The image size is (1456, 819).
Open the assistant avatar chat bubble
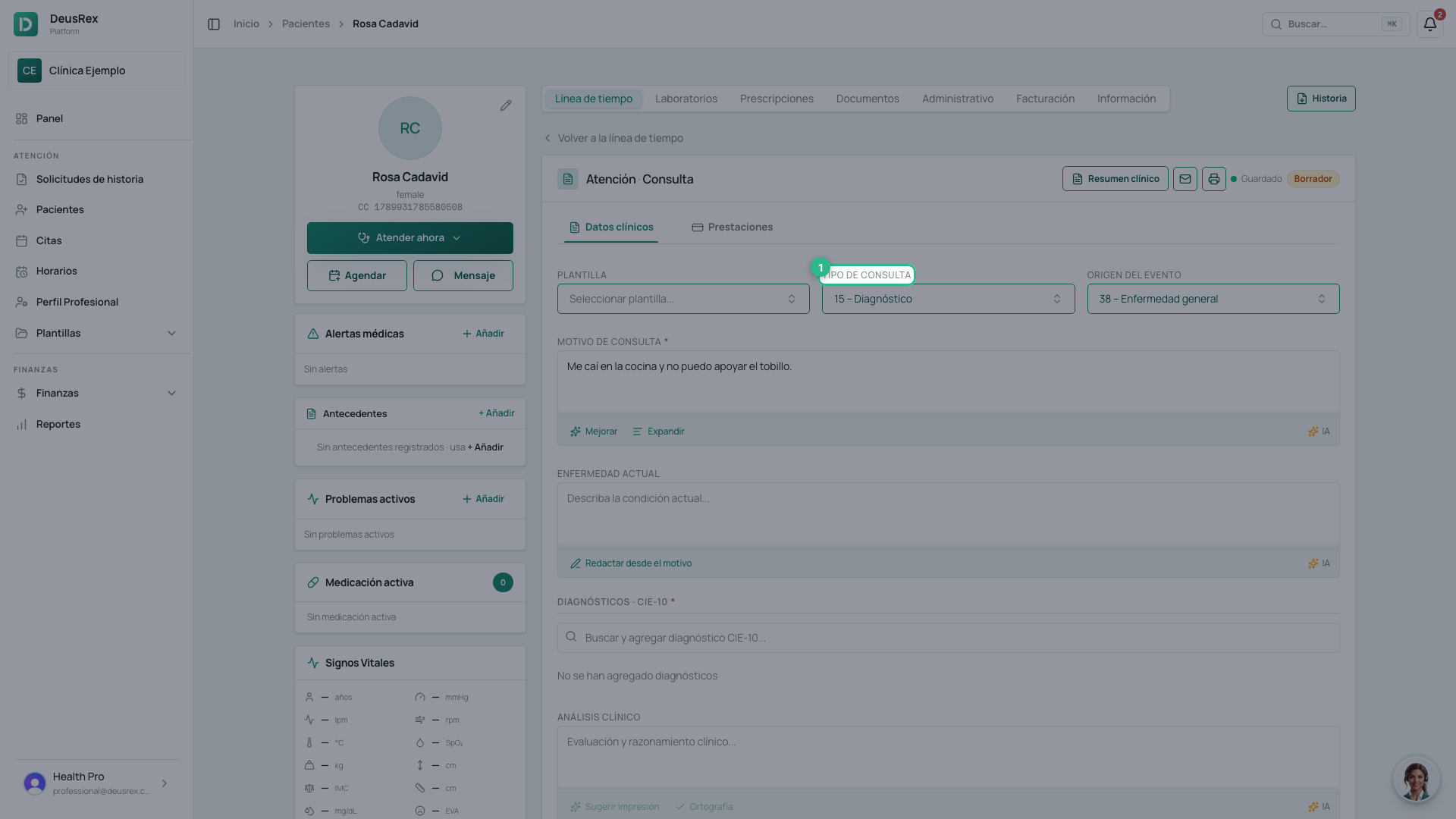1416,779
